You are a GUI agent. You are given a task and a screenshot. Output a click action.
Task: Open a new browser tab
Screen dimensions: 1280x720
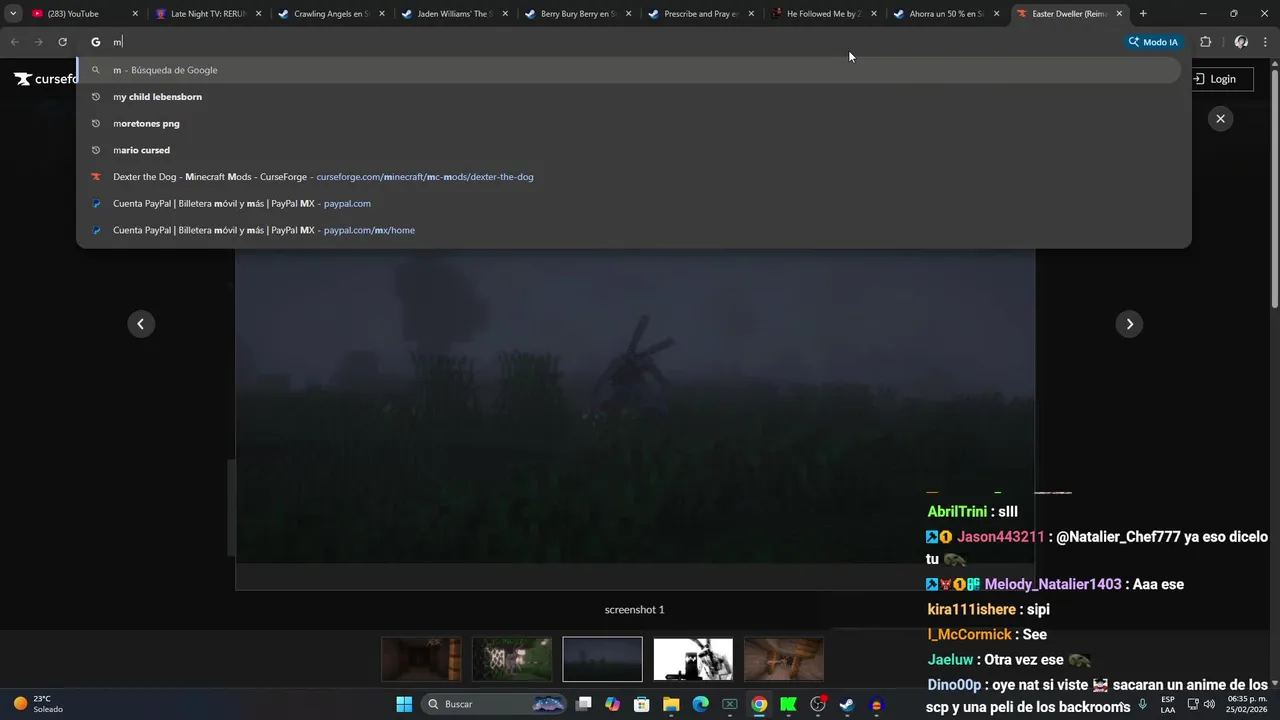1143,14
